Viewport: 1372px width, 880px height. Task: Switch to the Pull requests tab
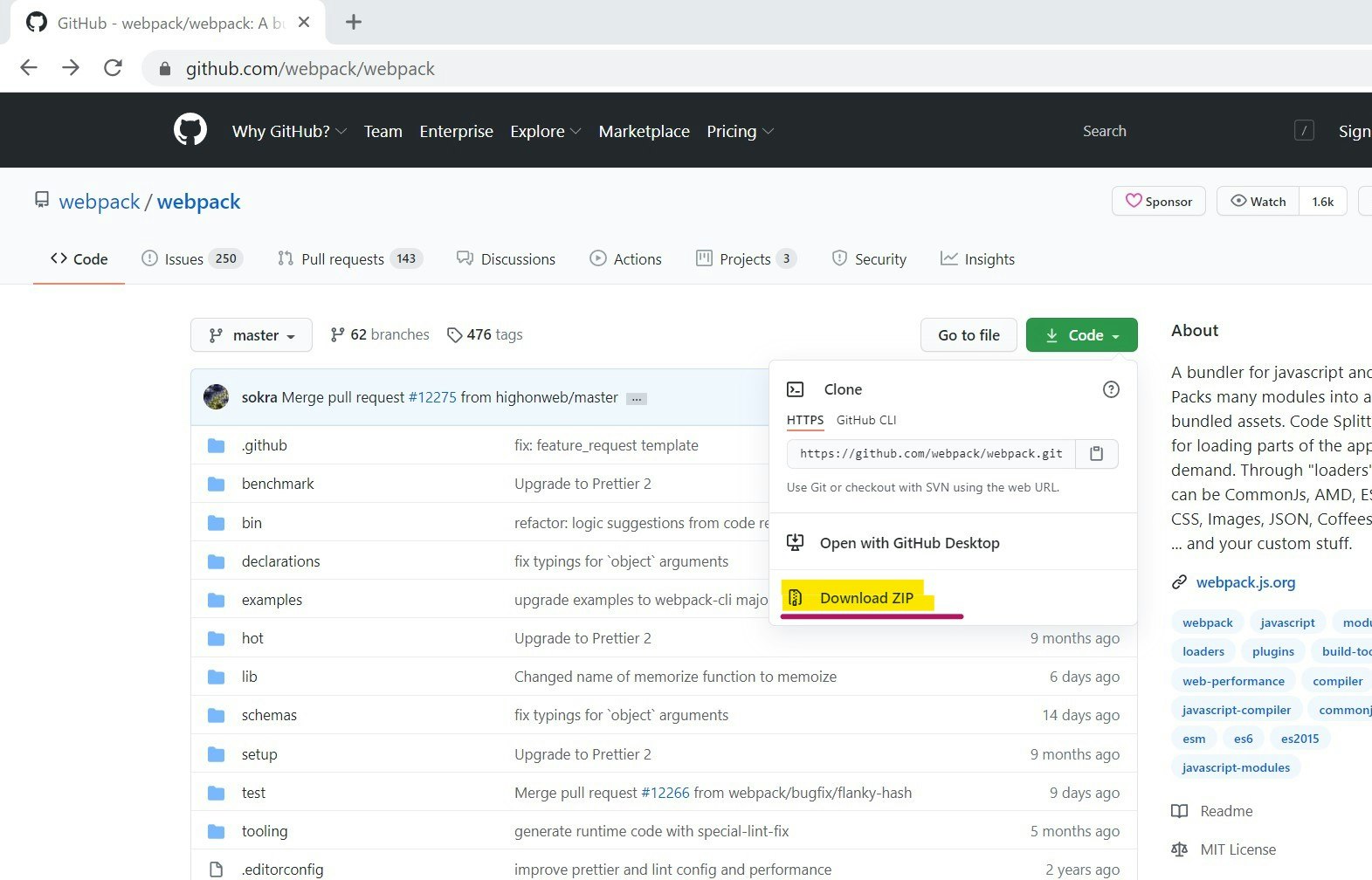(350, 258)
